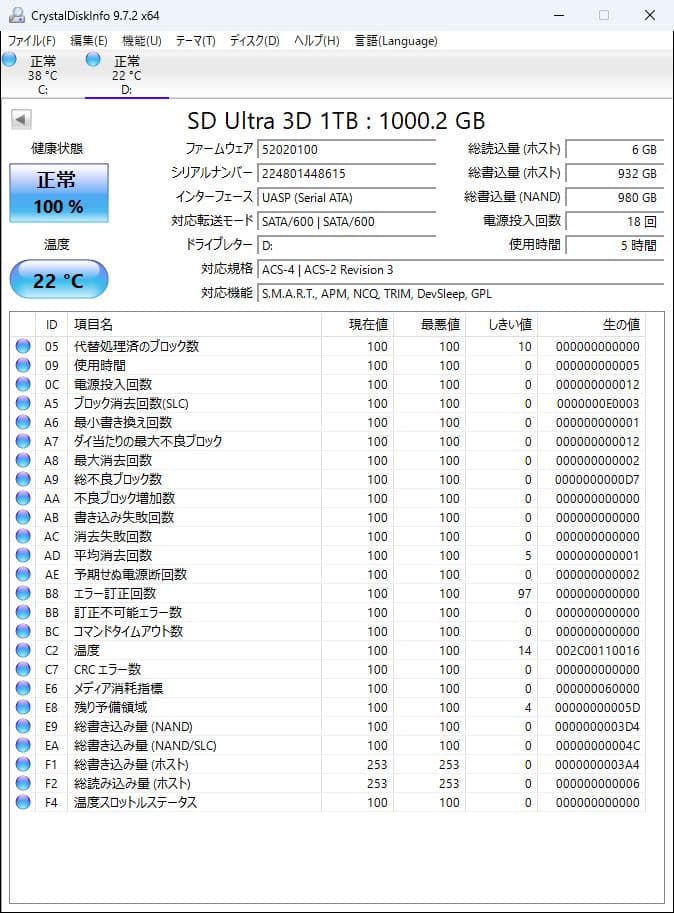
Task: Click the status orb in row A9
Action: click(23, 479)
